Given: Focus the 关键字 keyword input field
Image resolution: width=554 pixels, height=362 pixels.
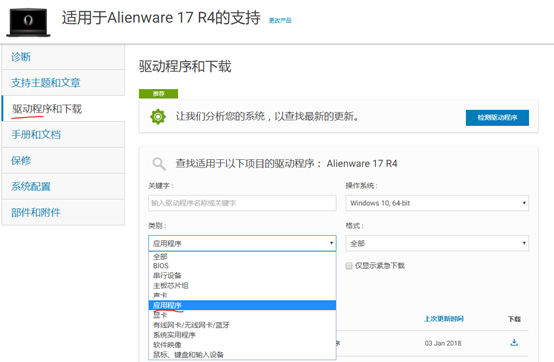Looking at the screenshot, I should tap(242, 203).
